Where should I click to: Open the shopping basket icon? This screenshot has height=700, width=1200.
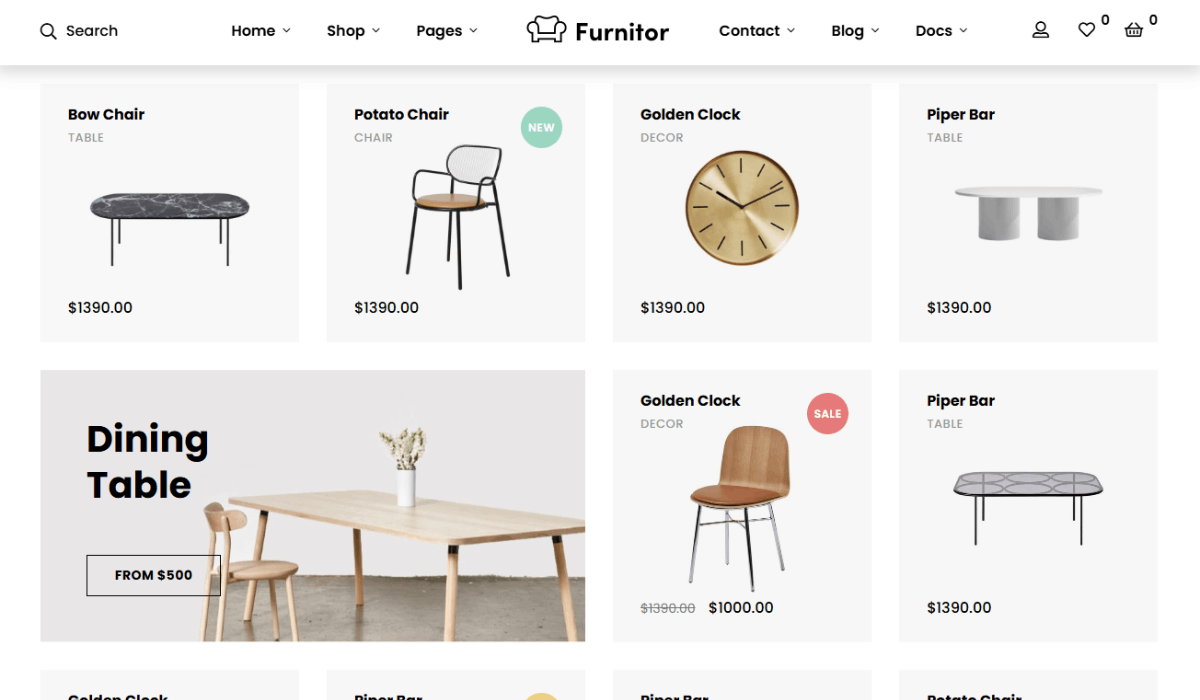[1133, 30]
